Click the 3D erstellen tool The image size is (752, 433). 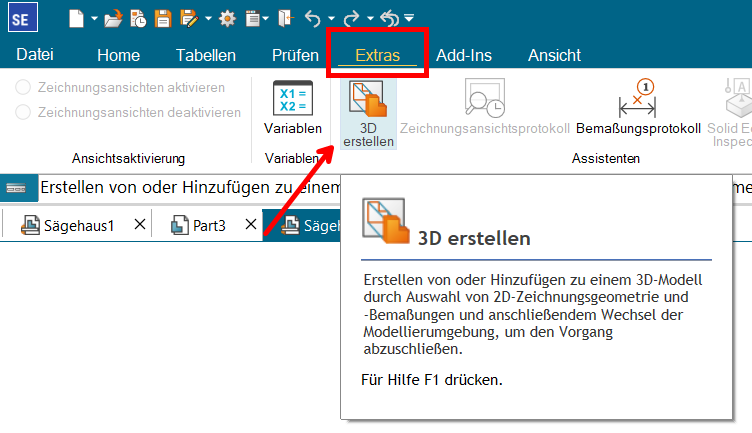coord(368,114)
